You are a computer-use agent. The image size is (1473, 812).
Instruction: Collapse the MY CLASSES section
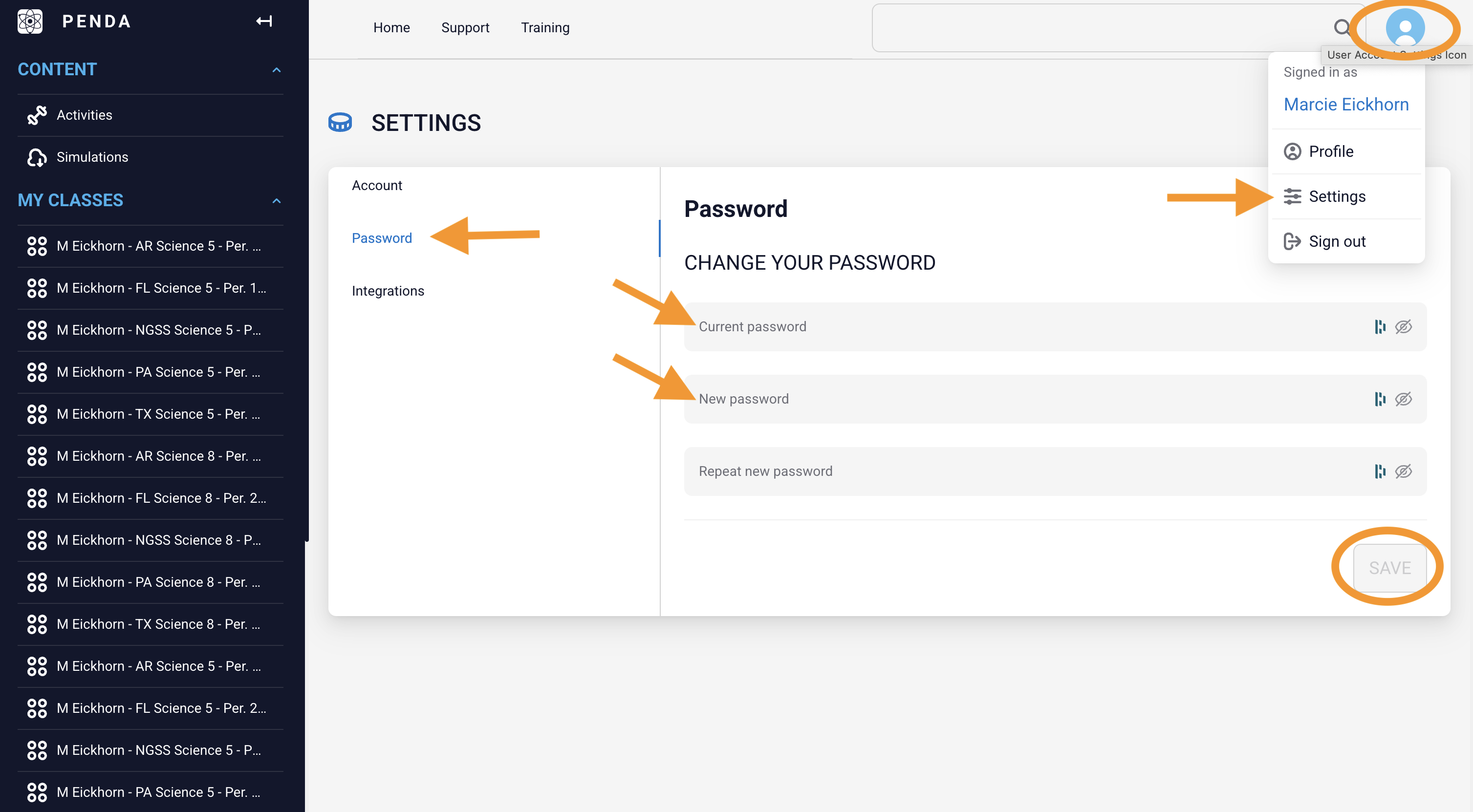coord(277,201)
